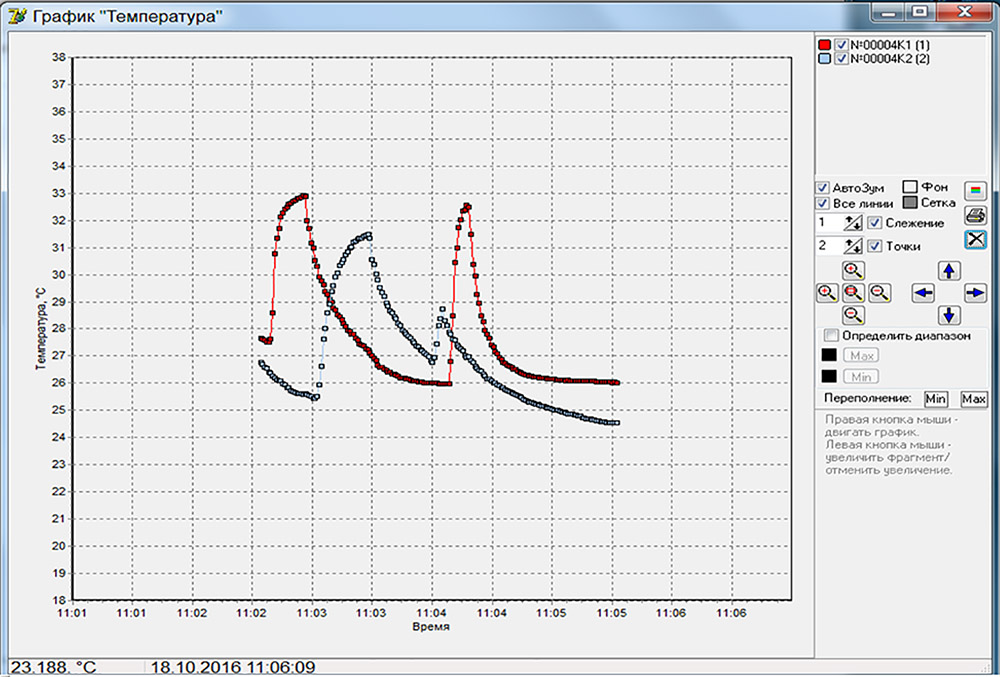Click the red center magnifier to reset zoom
The height and width of the screenshot is (677, 1000).
click(x=854, y=292)
